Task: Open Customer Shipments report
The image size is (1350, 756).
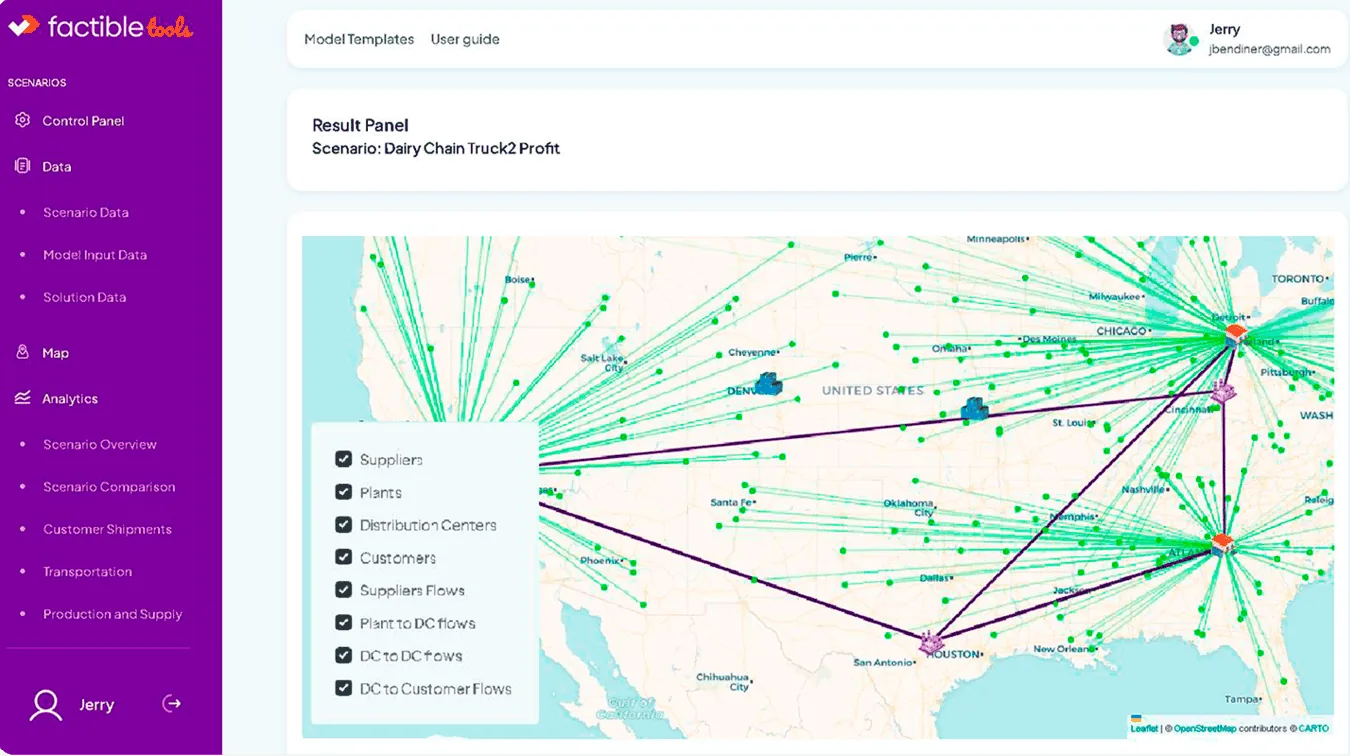Action: [x=107, y=530]
